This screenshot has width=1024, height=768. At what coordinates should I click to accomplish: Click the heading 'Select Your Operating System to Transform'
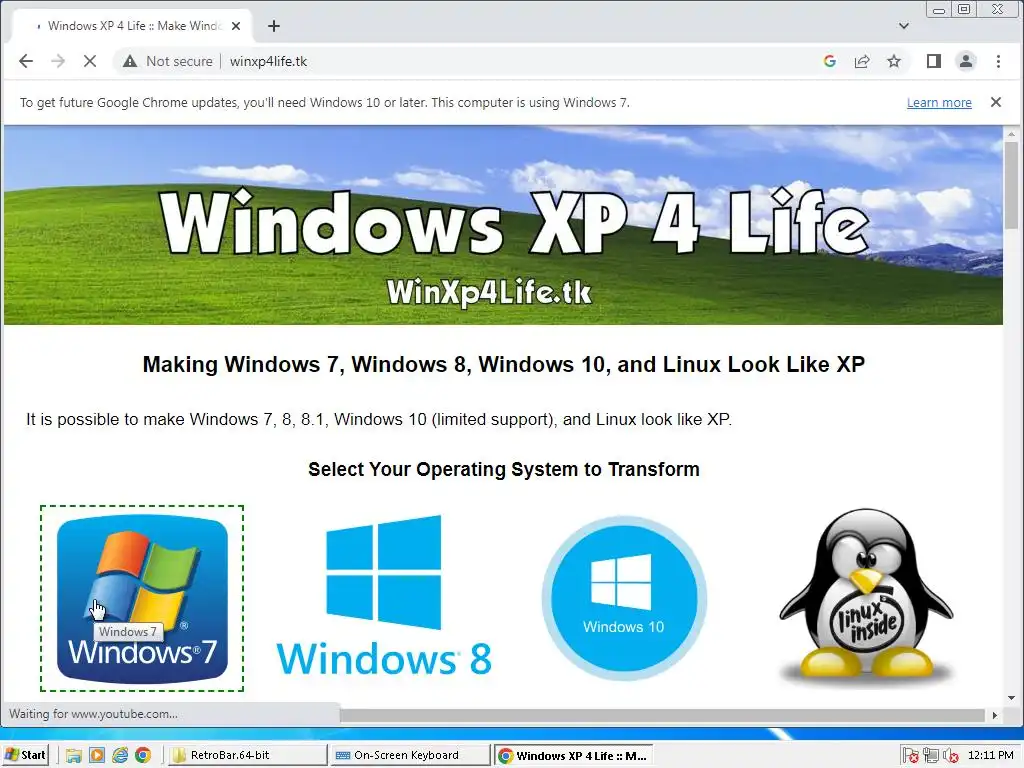[504, 470]
